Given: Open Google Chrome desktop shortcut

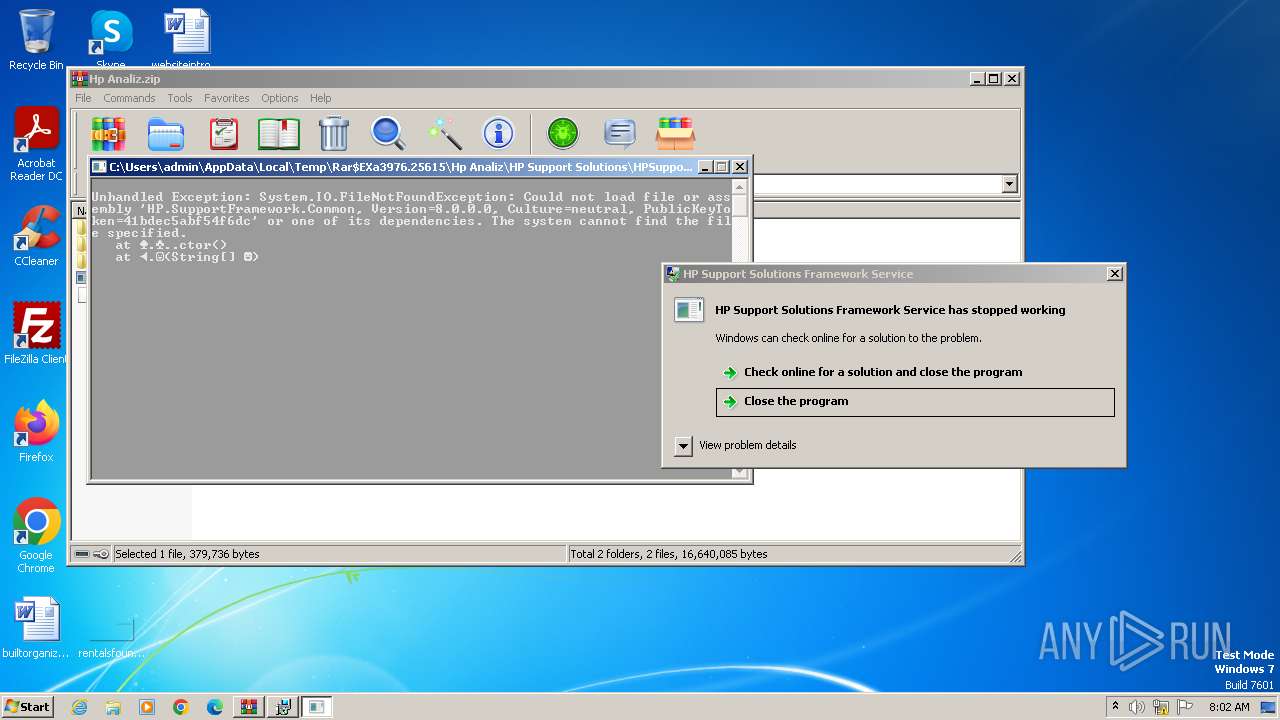Looking at the screenshot, I should (x=36, y=536).
